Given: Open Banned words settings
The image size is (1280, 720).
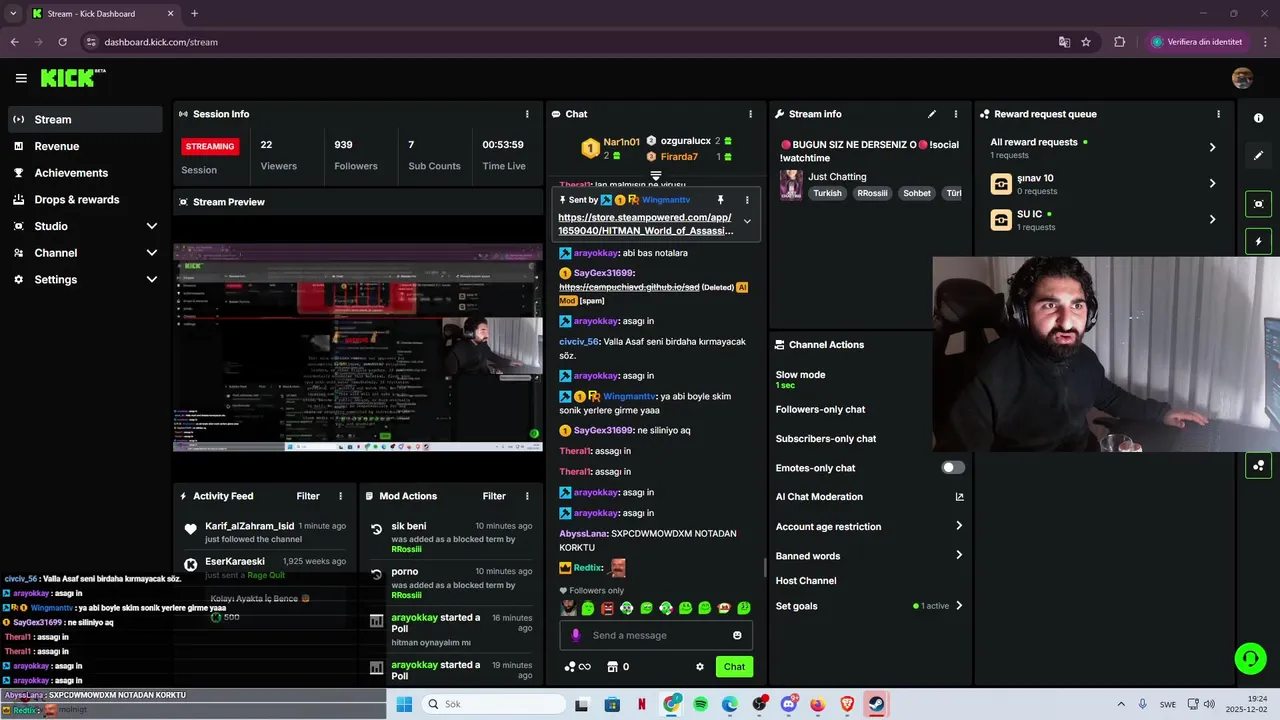Looking at the screenshot, I should (868, 555).
